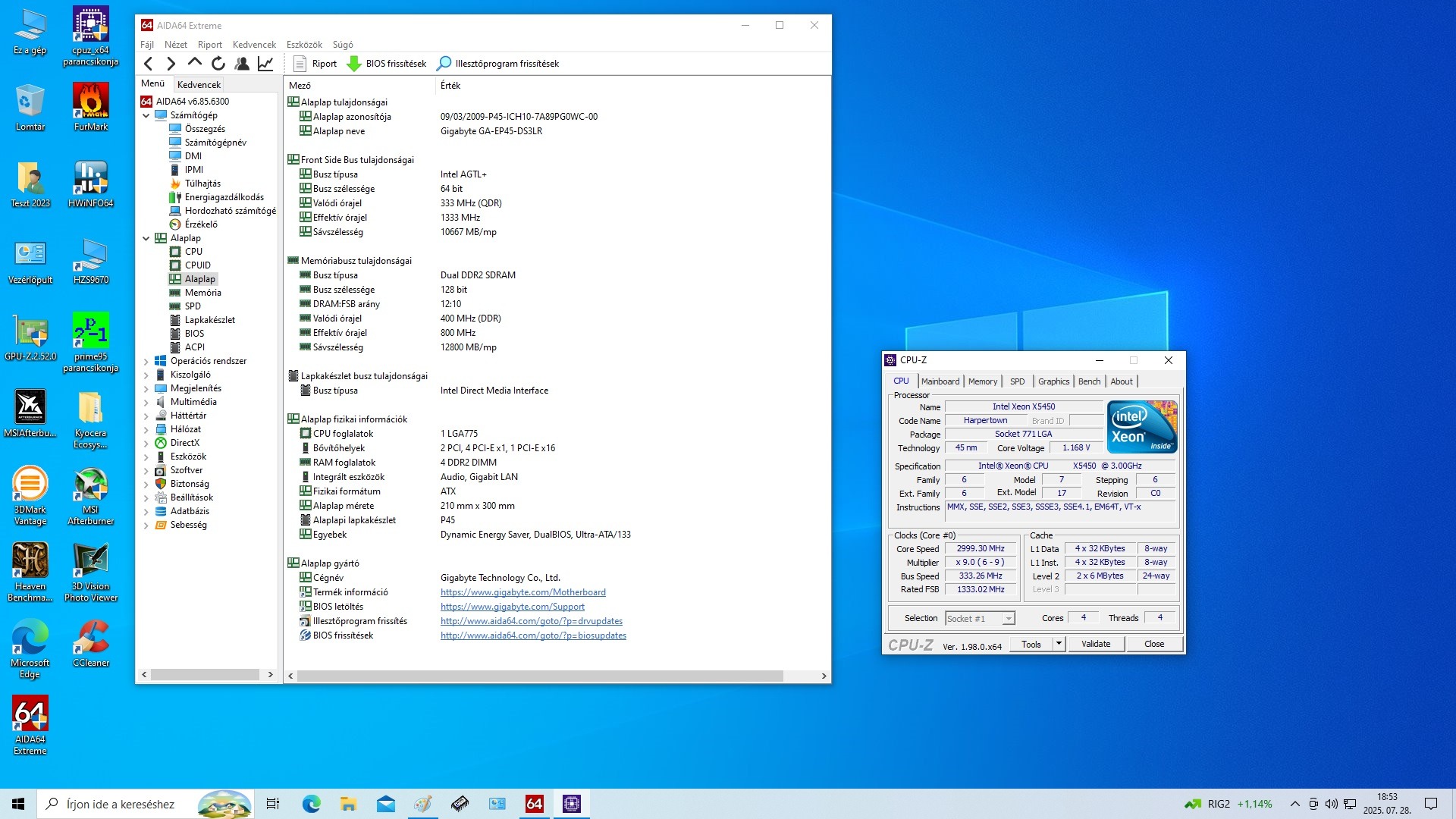The image size is (1456, 819).
Task: Click the up-level arrow toolbar icon
Action: [195, 64]
